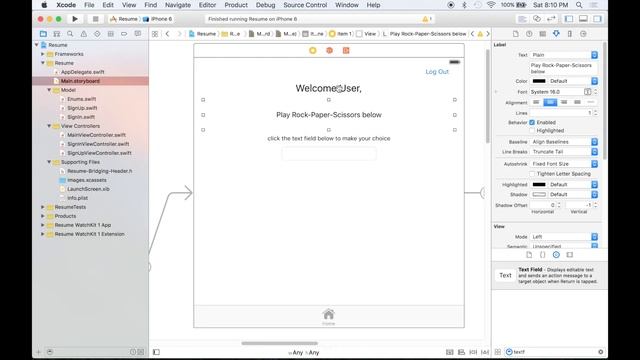Open the Symbol navigator tab
The image size is (640, 360).
click(57, 34)
